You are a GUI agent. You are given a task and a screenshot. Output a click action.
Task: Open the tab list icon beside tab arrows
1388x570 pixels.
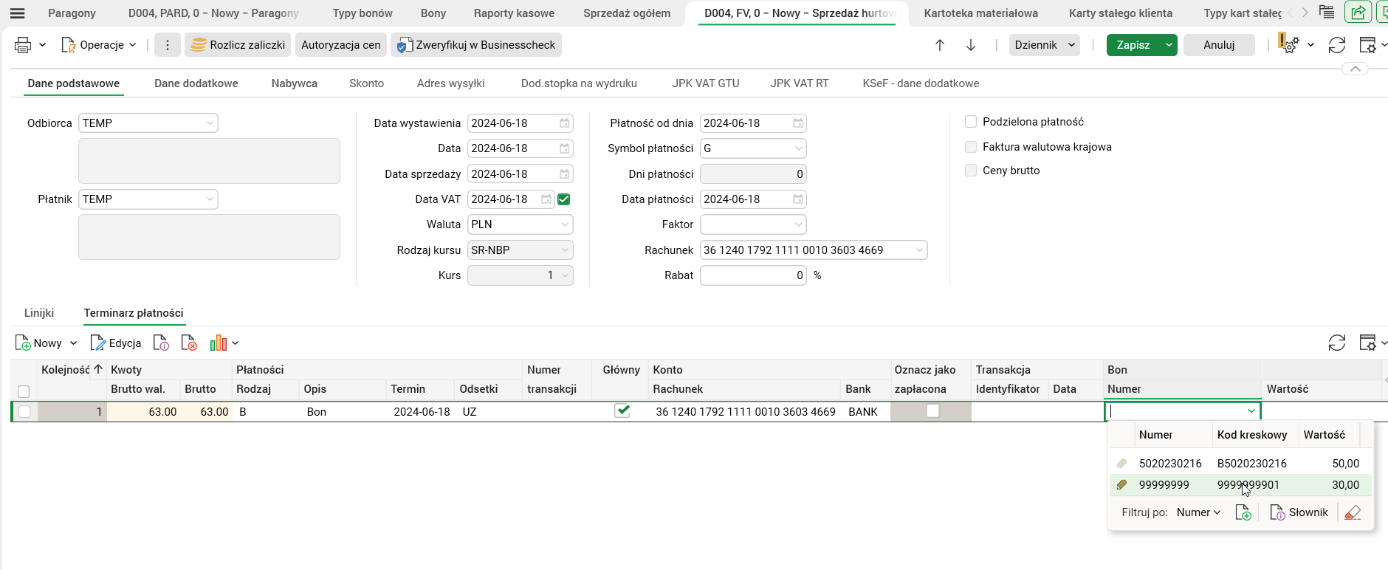pyautogui.click(x=1326, y=12)
